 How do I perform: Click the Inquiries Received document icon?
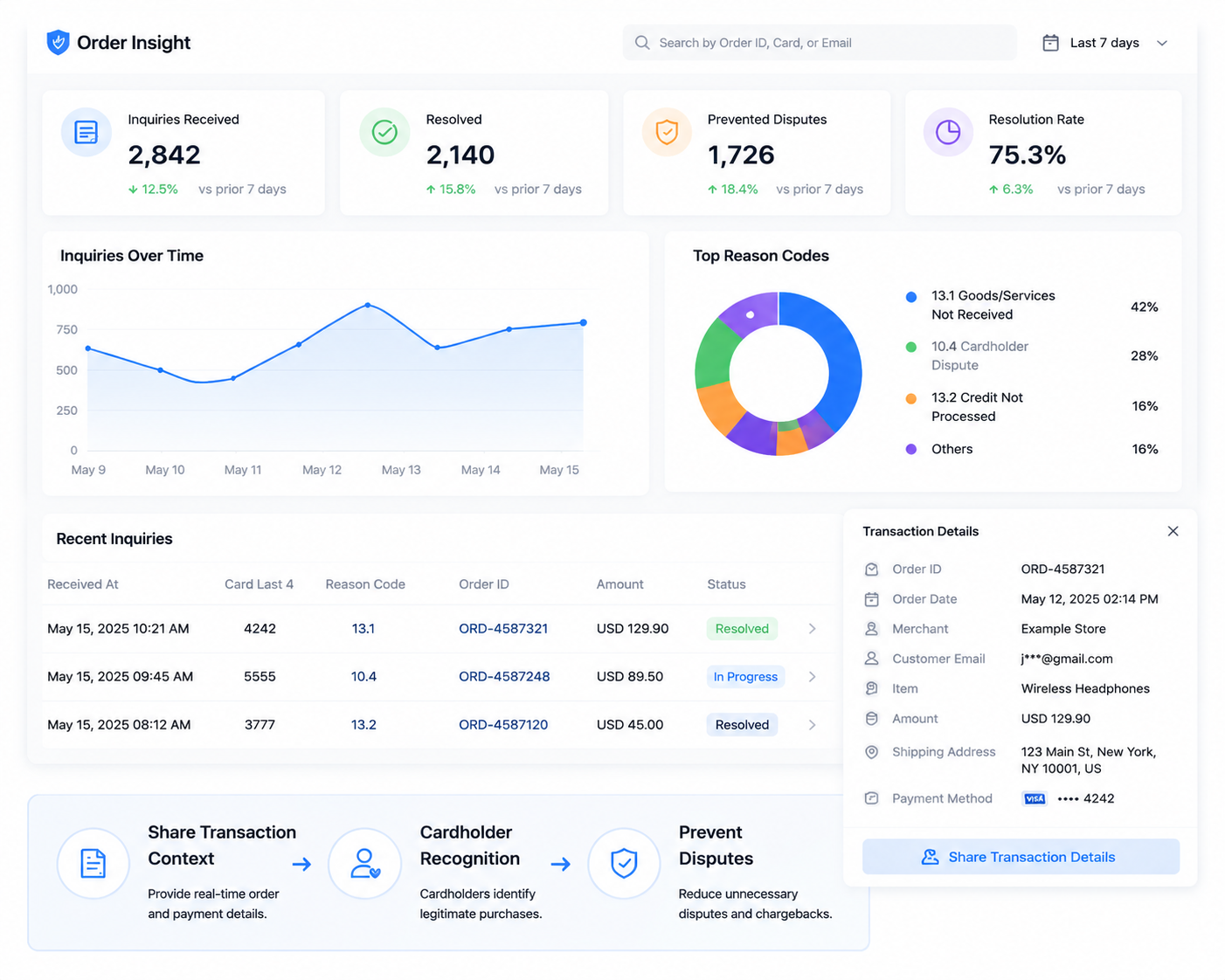pyautogui.click(x=86, y=132)
